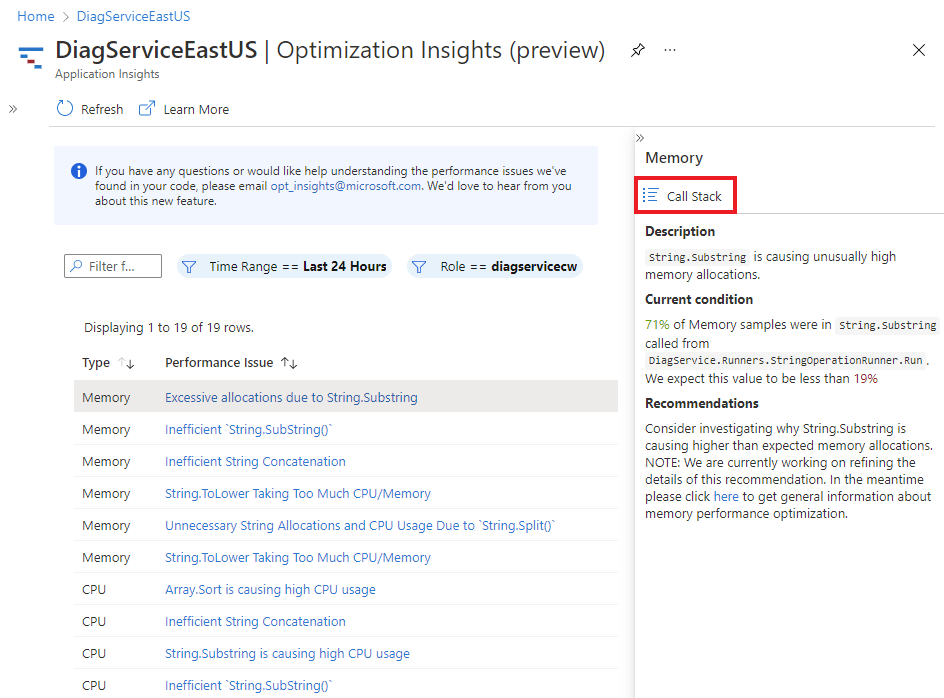944x698 pixels.
Task: Click the Learn More label
Action: coord(196,109)
